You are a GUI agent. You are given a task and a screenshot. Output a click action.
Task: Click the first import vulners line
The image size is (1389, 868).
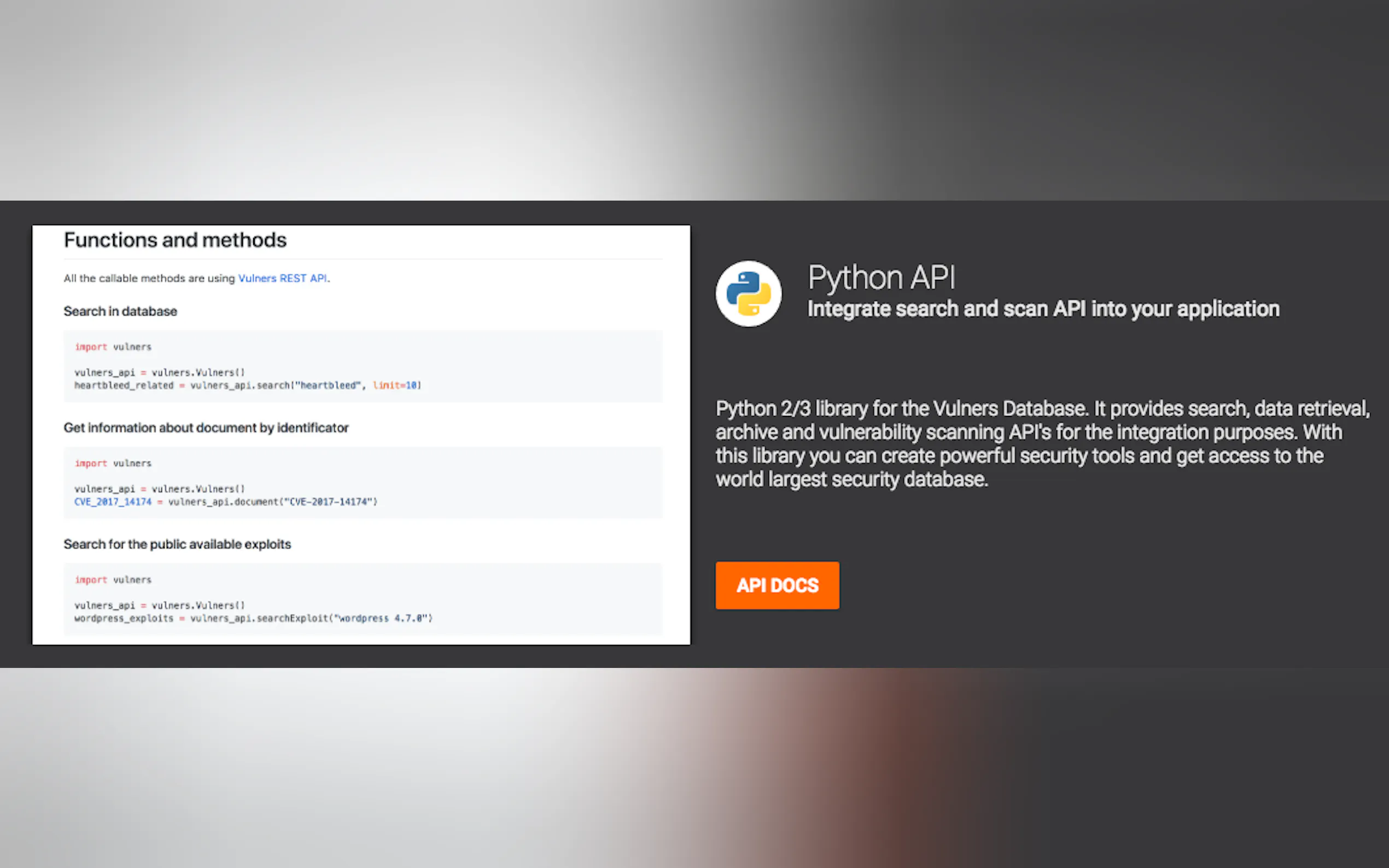[x=113, y=347]
